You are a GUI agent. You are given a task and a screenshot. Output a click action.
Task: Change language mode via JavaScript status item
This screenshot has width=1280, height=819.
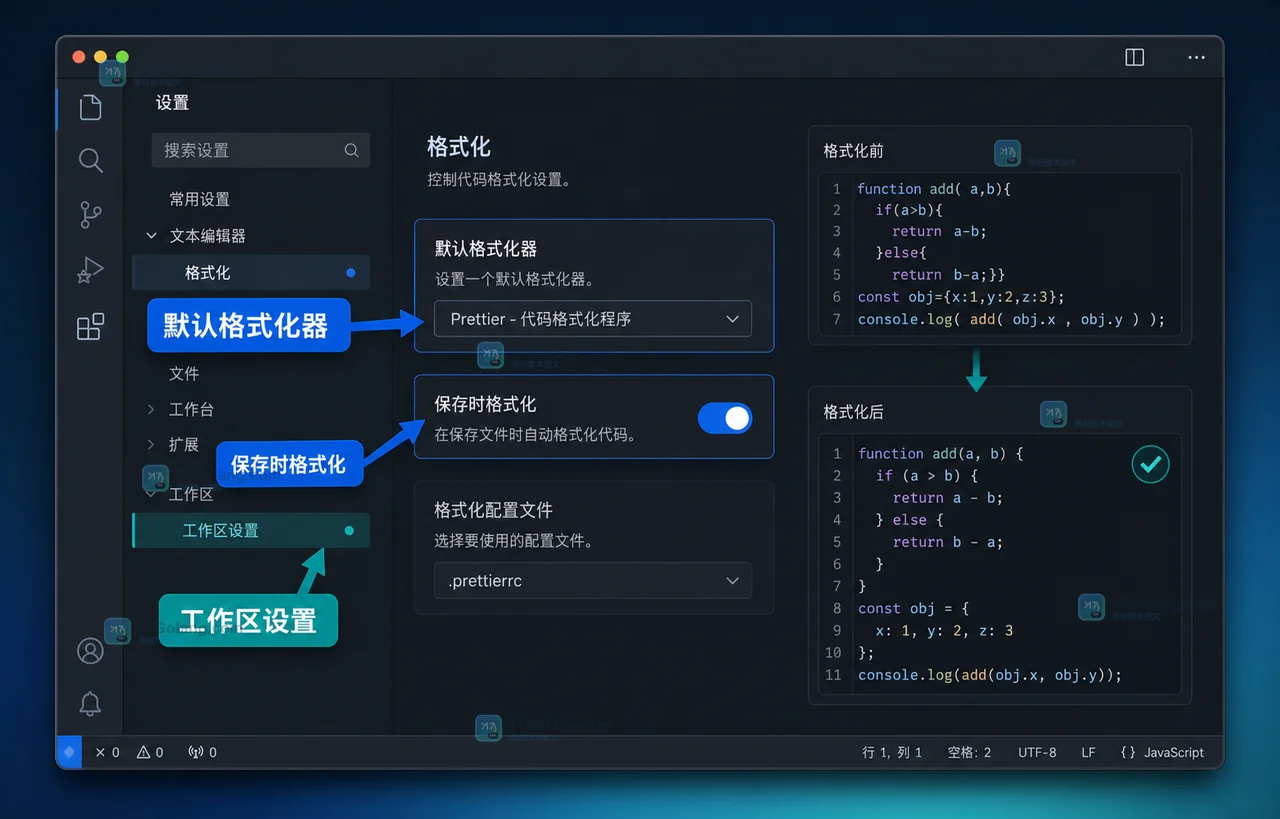click(1162, 752)
